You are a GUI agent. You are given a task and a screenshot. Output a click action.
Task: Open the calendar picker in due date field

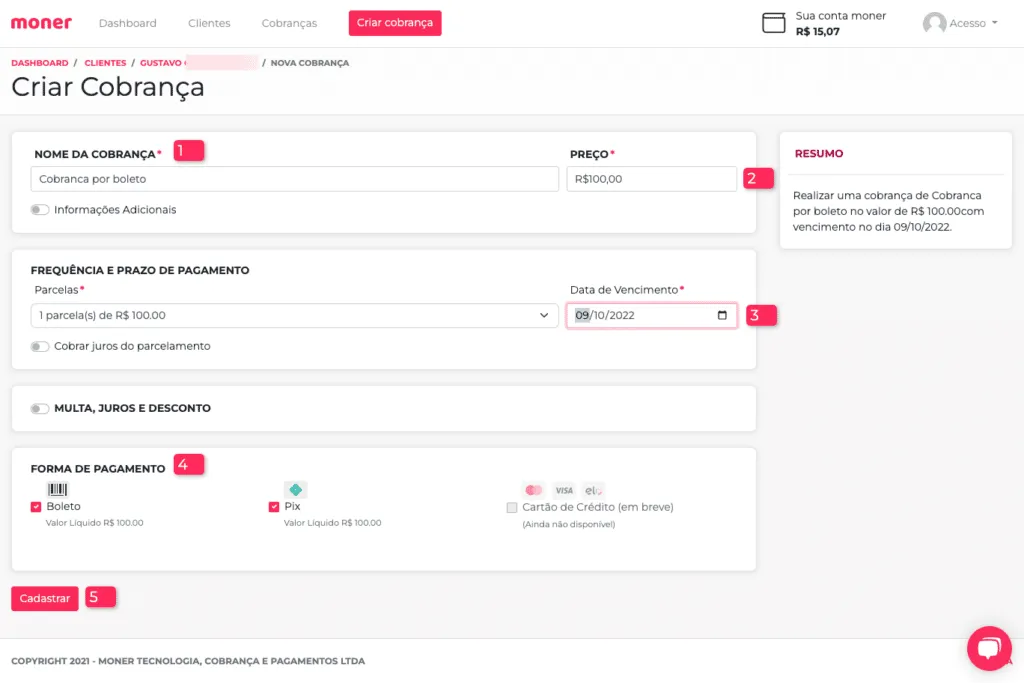tap(722, 315)
